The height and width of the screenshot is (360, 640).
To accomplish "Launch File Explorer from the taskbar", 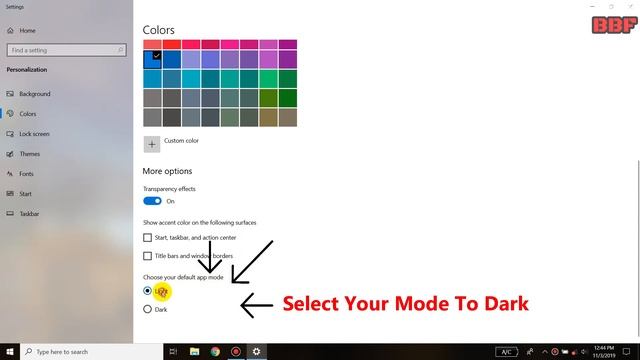I will tap(194, 351).
